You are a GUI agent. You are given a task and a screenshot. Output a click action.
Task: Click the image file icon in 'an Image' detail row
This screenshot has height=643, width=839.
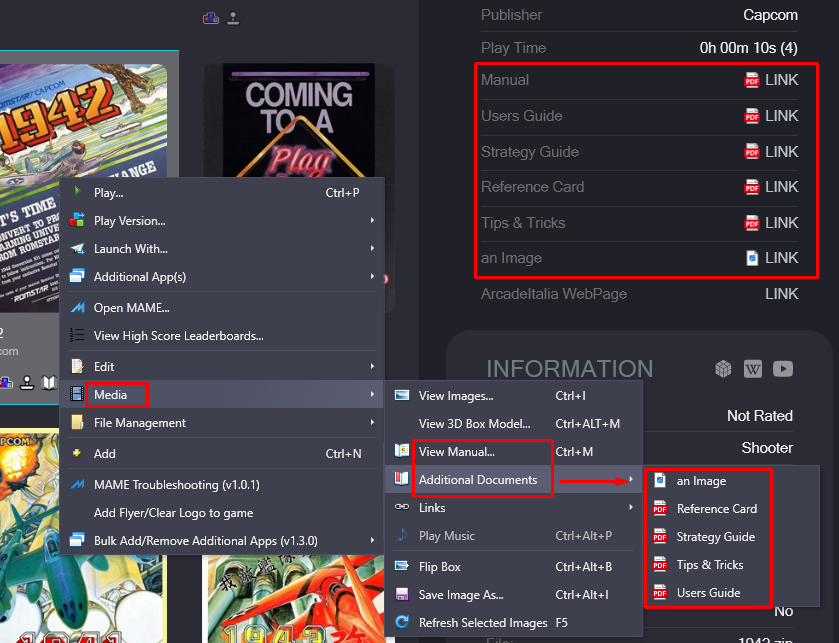pyautogui.click(x=752, y=258)
